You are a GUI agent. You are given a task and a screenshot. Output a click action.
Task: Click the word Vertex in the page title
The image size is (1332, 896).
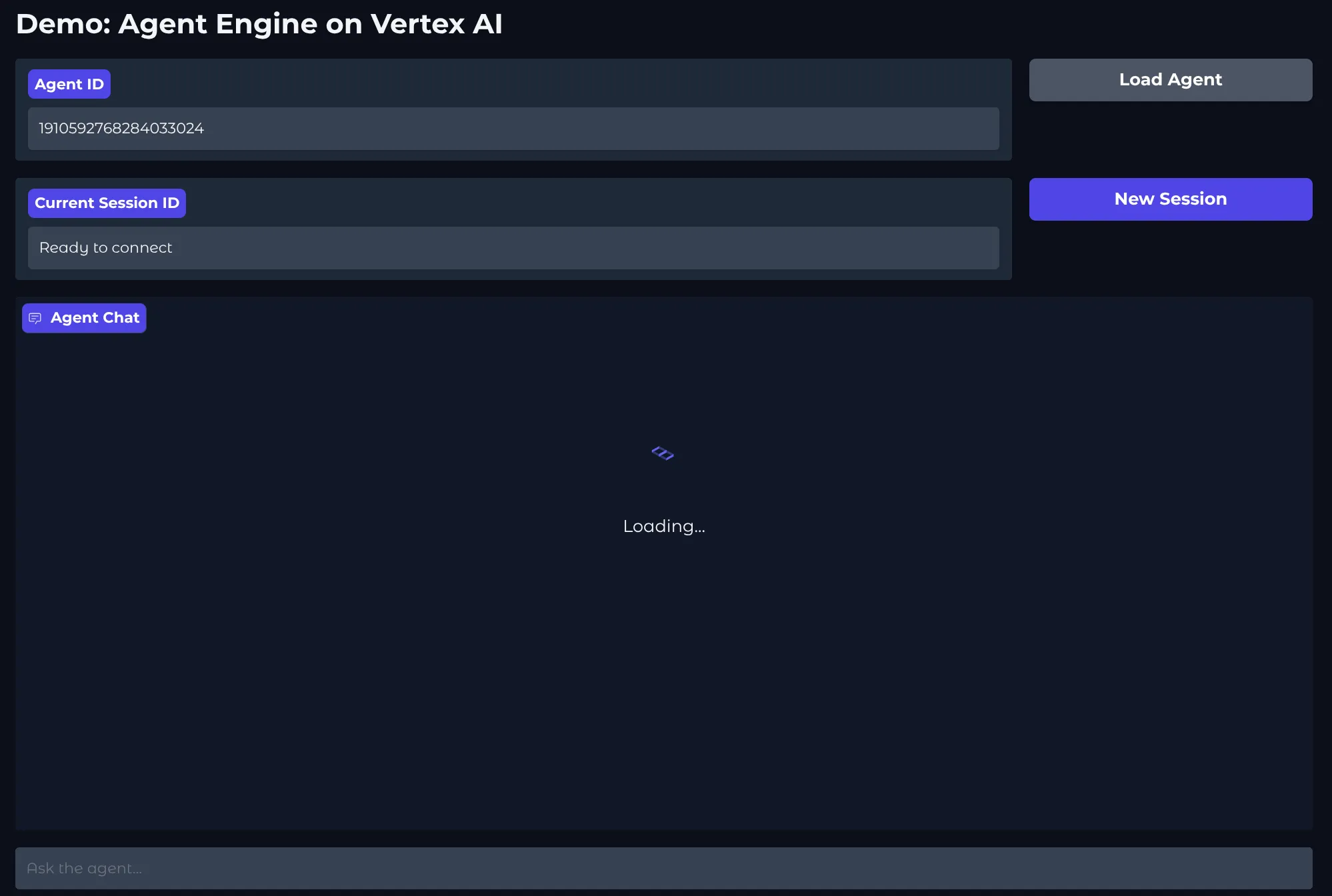(417, 24)
